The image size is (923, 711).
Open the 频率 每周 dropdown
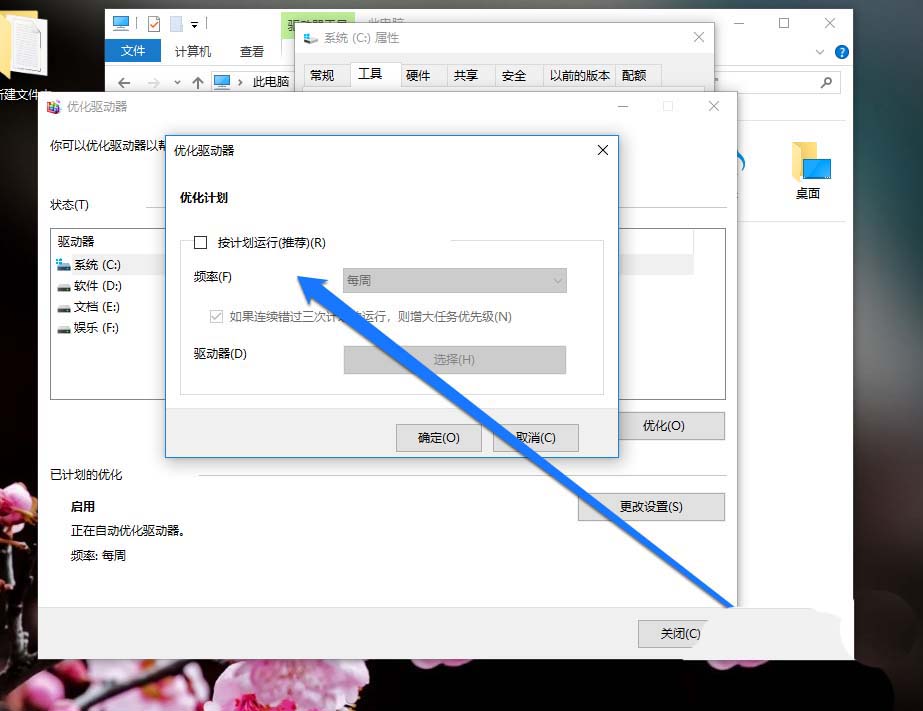point(455,281)
